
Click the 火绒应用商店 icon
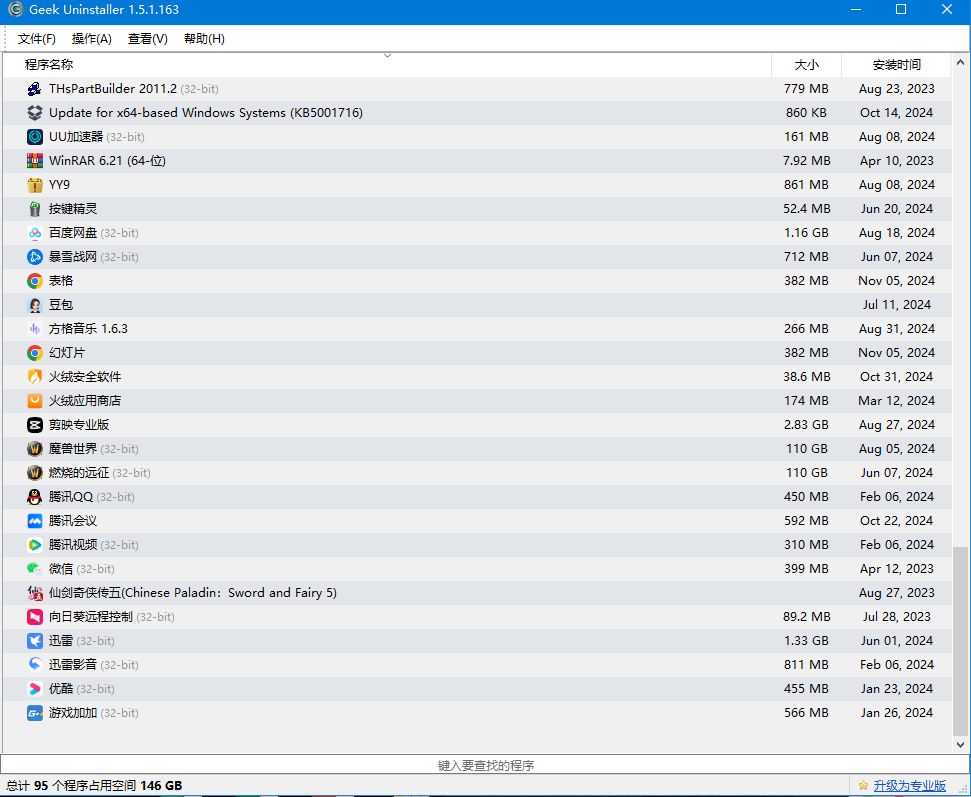click(x=35, y=401)
